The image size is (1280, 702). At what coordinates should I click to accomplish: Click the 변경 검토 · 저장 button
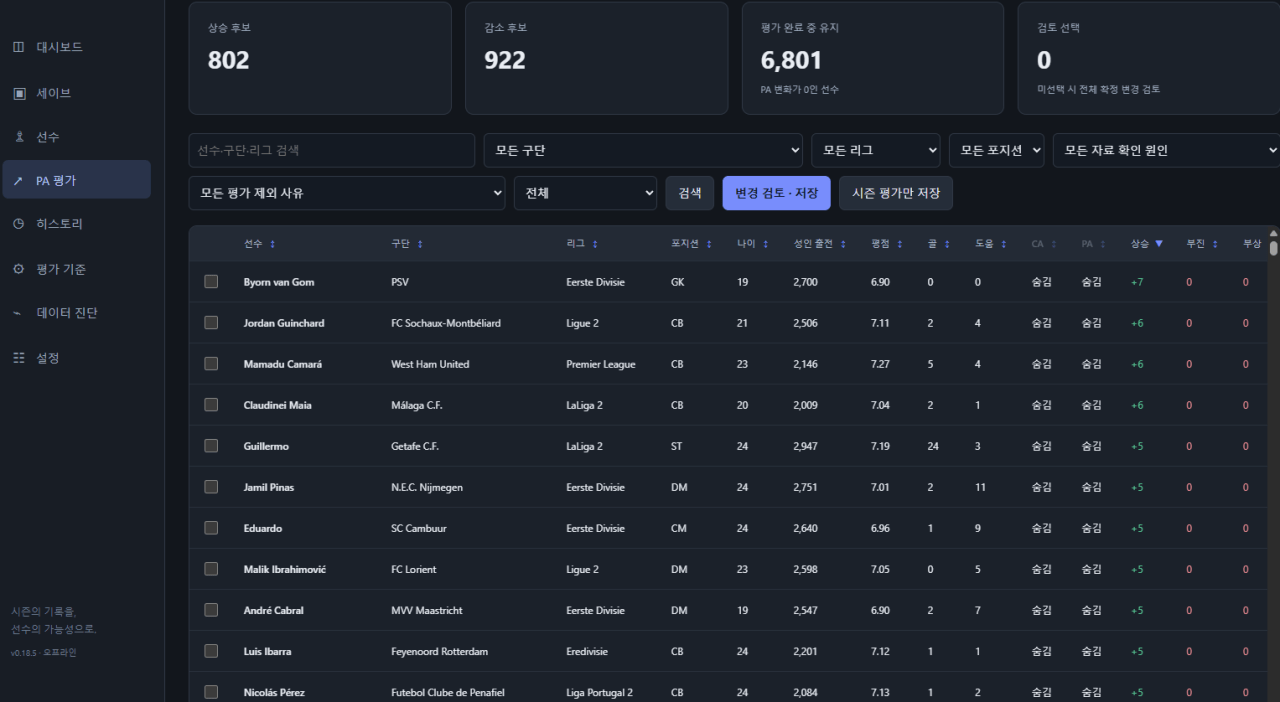(x=777, y=193)
